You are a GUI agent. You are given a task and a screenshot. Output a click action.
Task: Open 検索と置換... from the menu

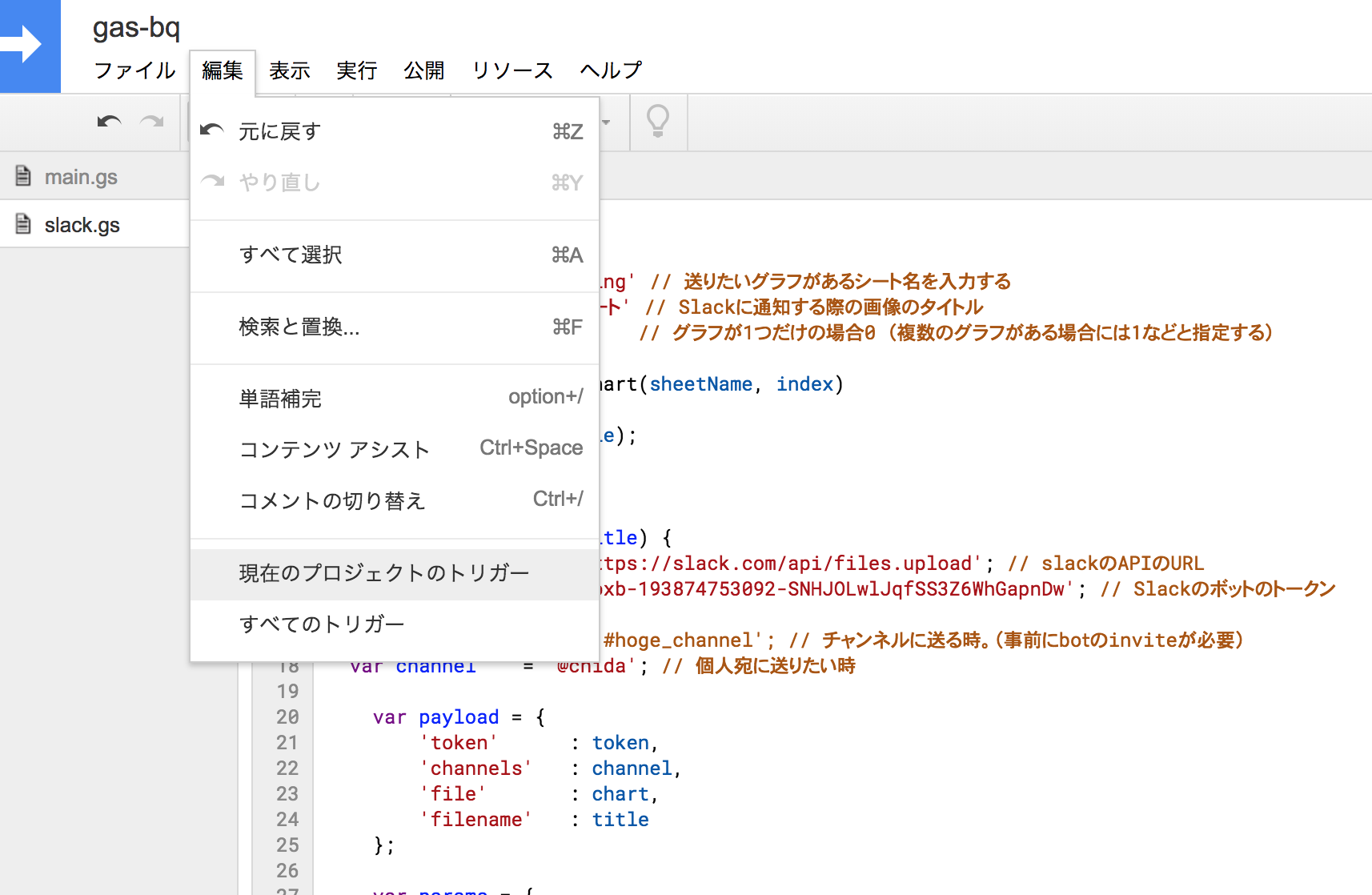395,327
